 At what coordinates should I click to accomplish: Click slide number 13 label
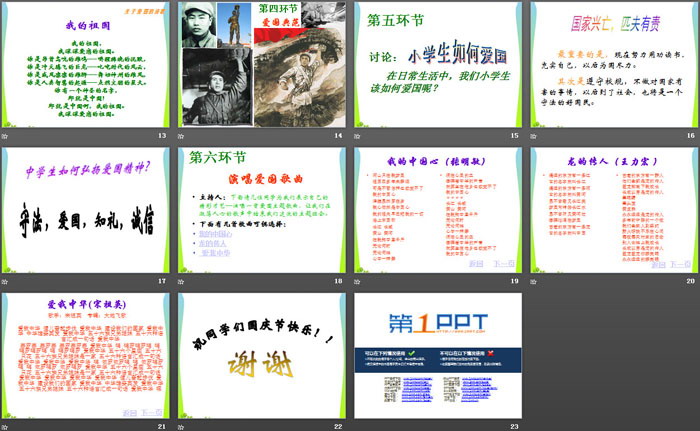pos(162,135)
